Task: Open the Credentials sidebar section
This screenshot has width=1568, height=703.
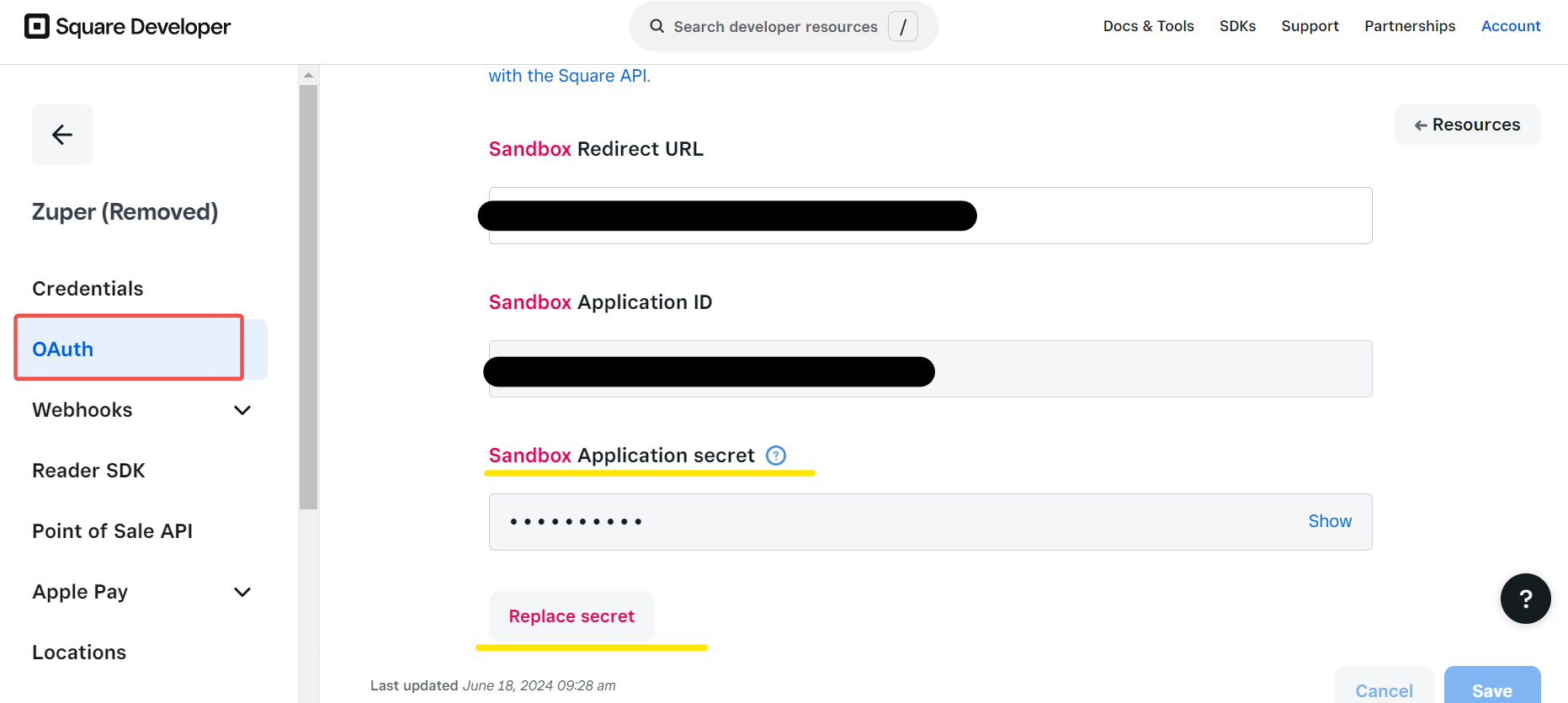Action: (88, 289)
